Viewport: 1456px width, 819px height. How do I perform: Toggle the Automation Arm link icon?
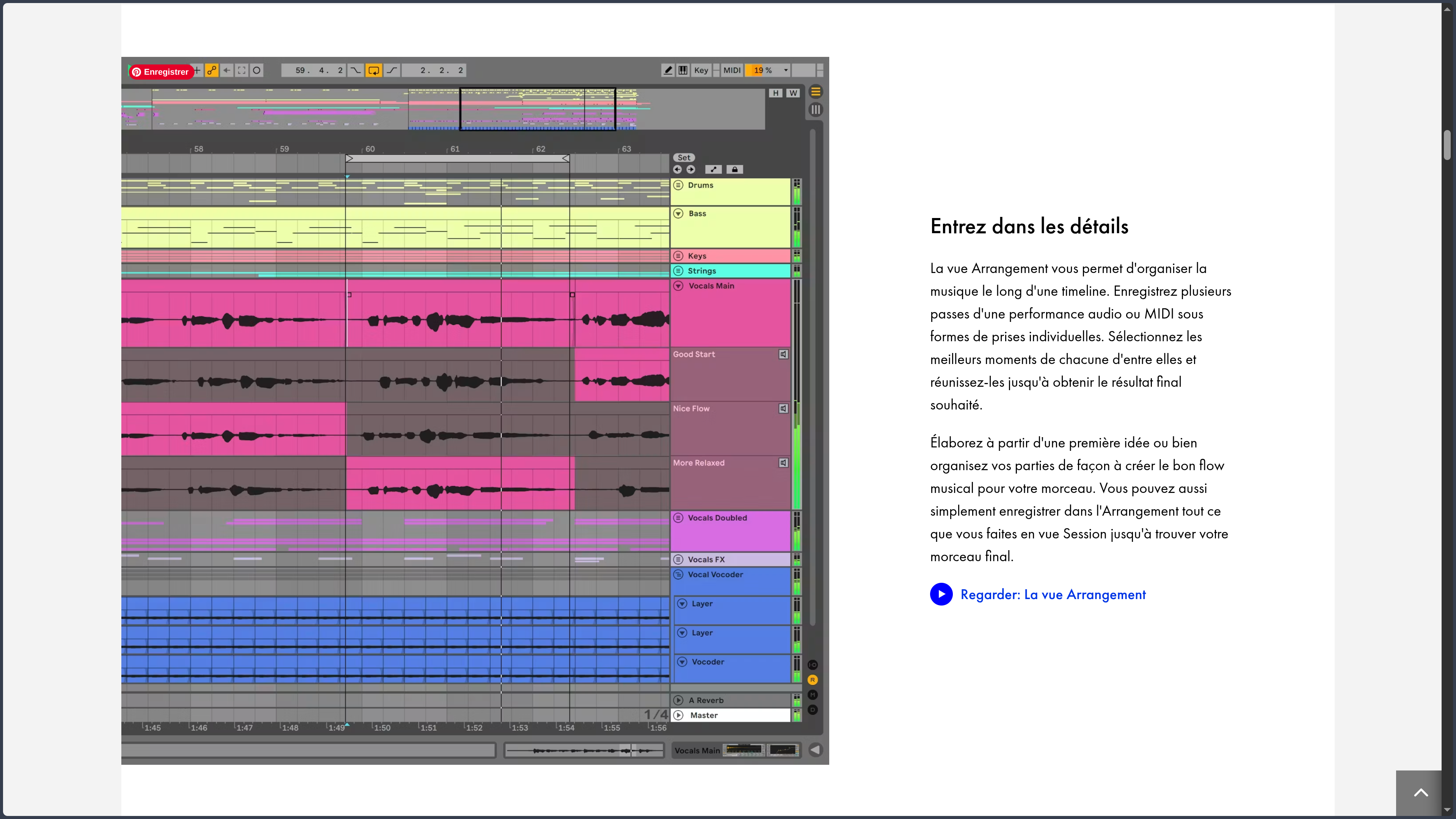click(x=212, y=71)
